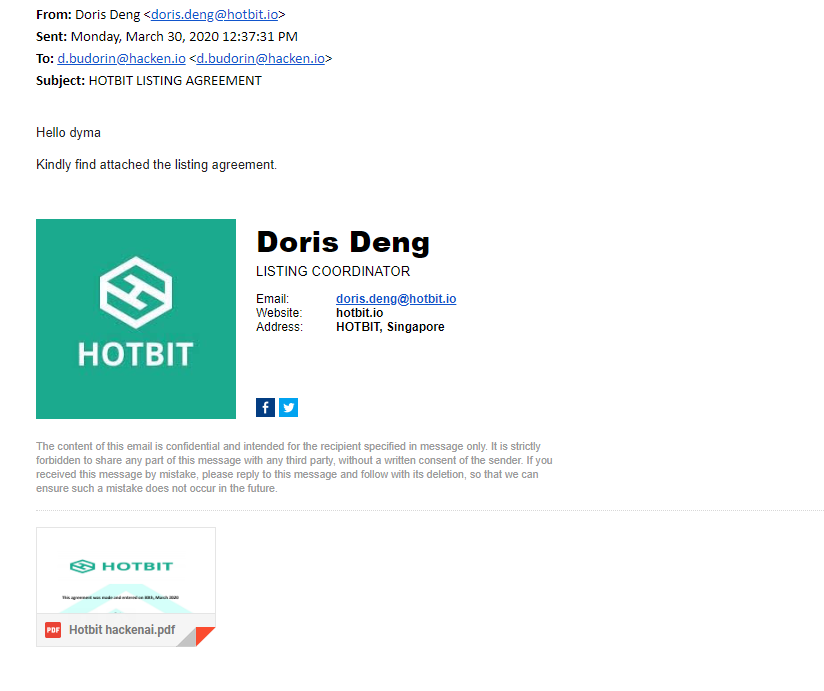The width and height of the screenshot is (824, 691).
Task: Click the confidentiality disclaimer paragraph
Action: (294, 467)
